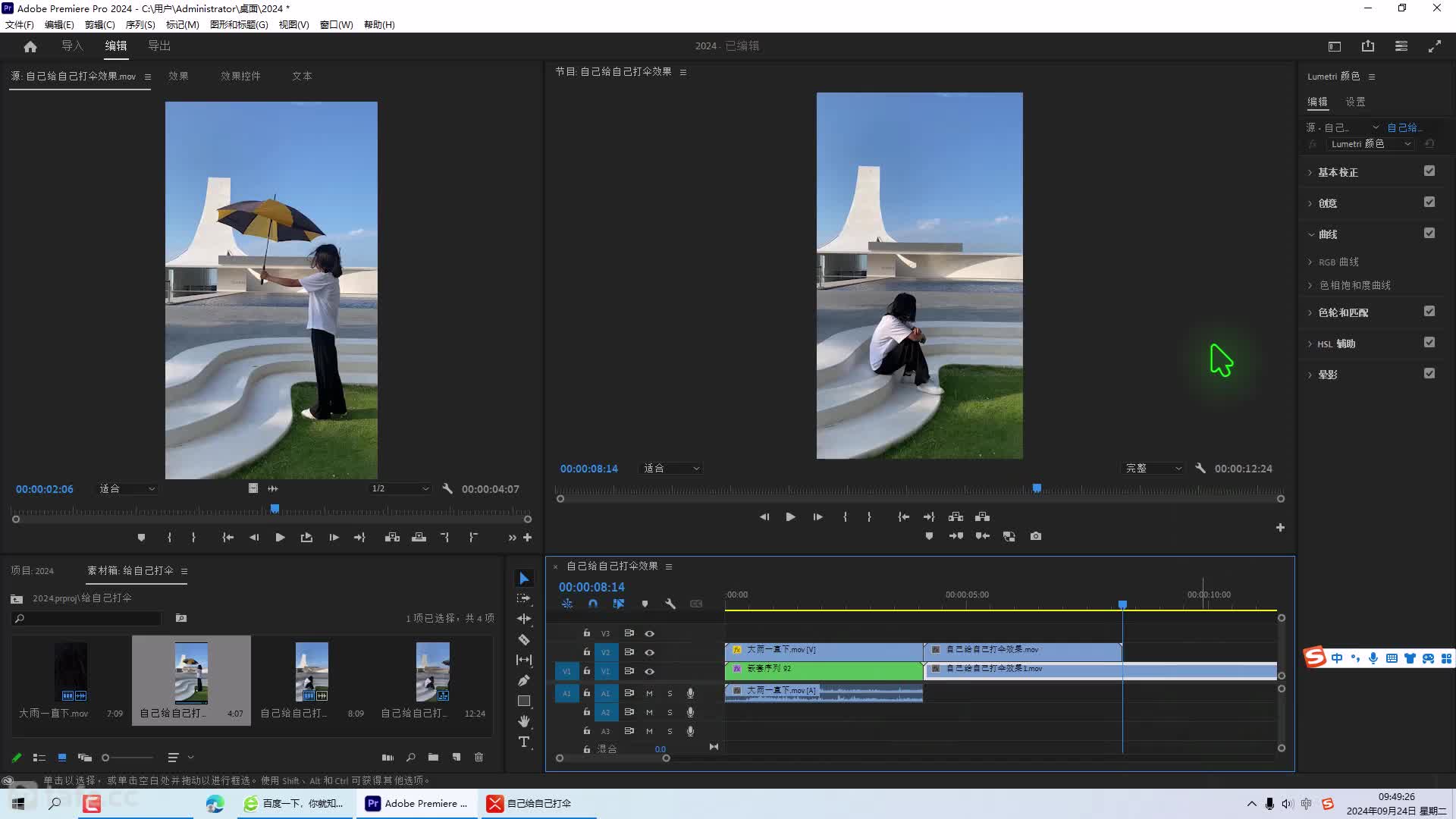This screenshot has width=1456, height=819.
Task: Hide track V2 with eye icon
Action: [x=649, y=652]
